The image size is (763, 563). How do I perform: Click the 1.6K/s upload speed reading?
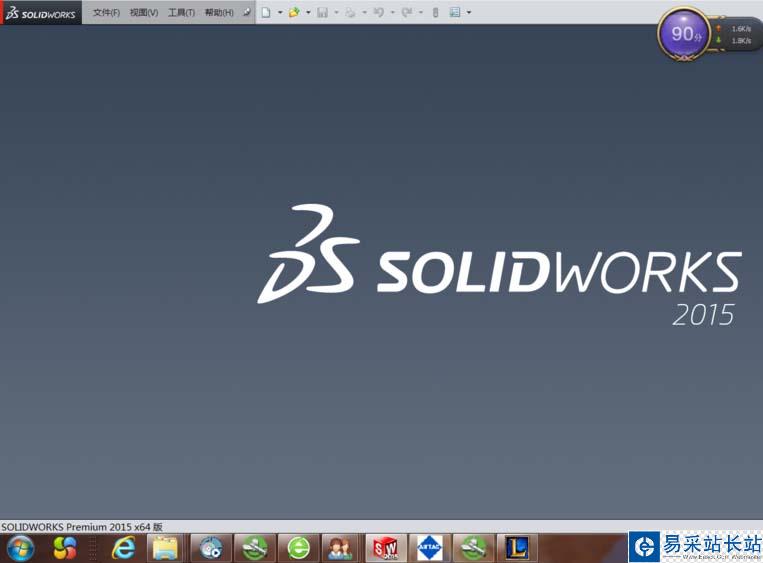coord(741,29)
